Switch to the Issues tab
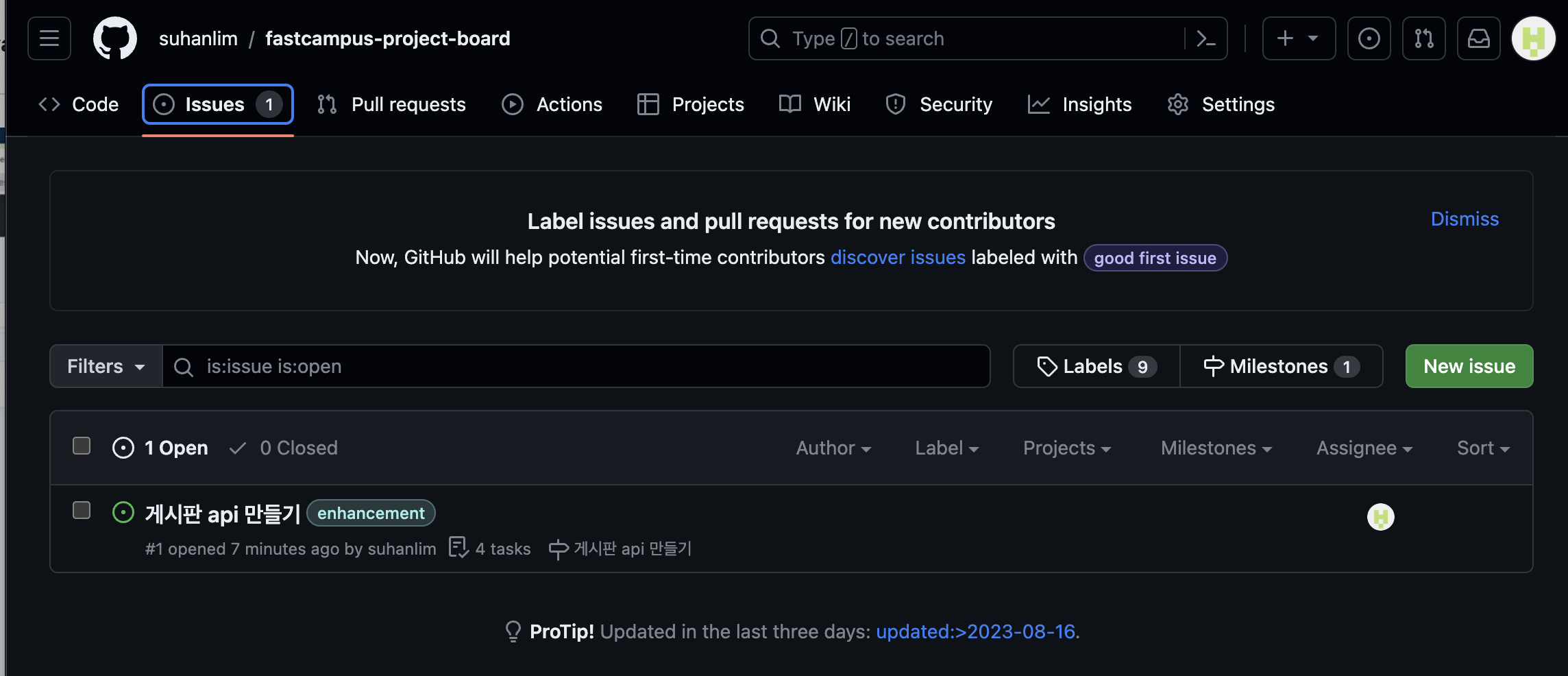This screenshot has width=1568, height=676. coord(218,104)
